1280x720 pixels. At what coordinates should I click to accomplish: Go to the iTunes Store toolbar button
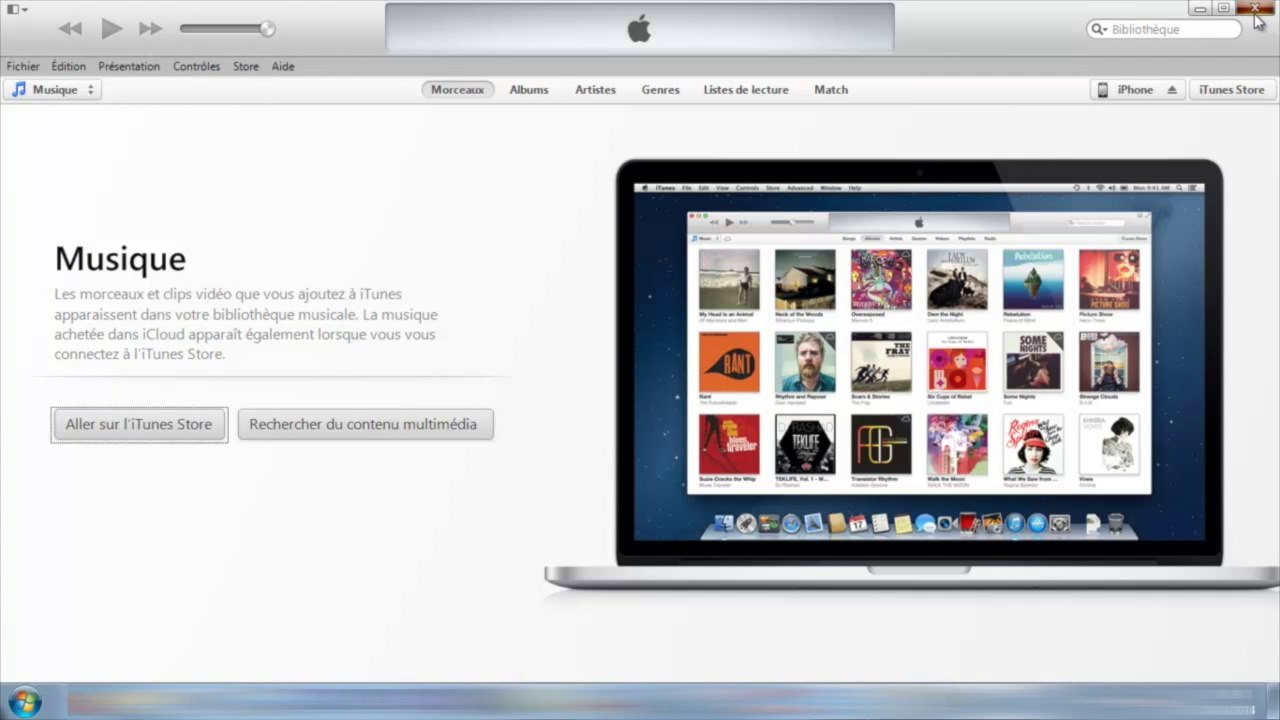point(1231,90)
